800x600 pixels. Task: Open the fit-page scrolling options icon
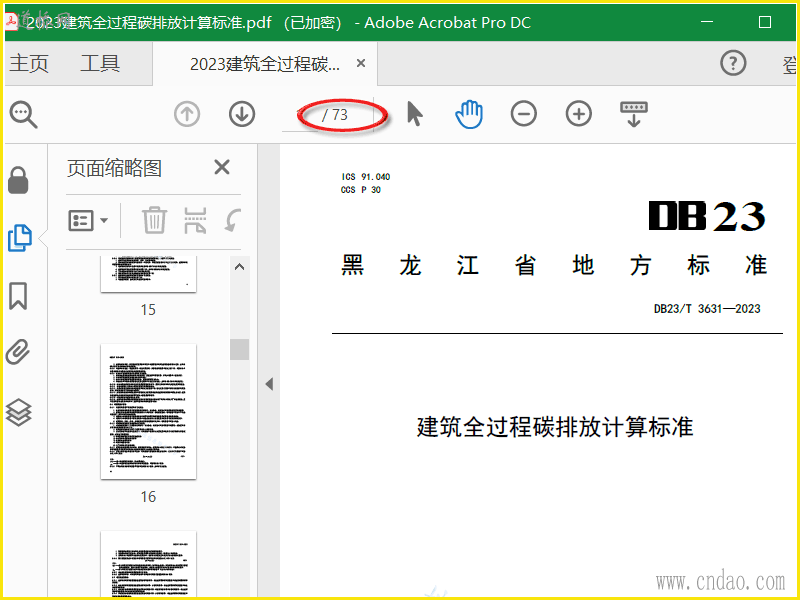point(634,114)
